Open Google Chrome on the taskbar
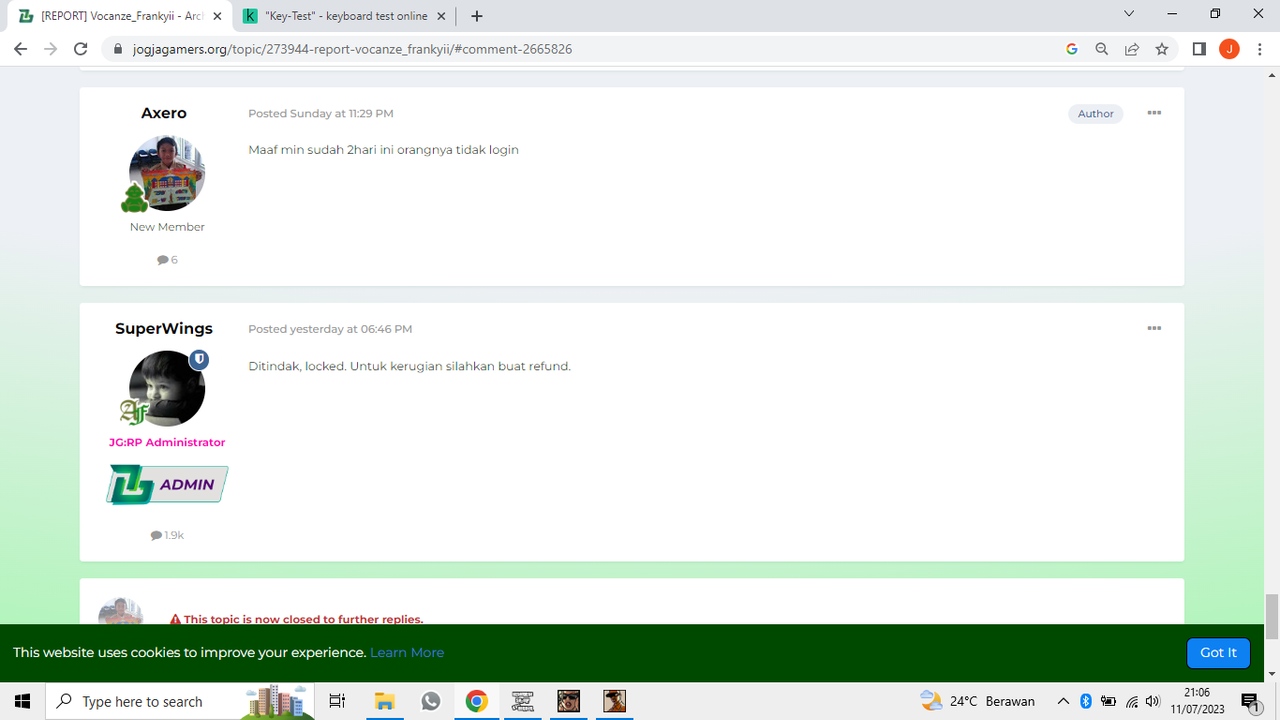The height and width of the screenshot is (720, 1280). (x=476, y=701)
